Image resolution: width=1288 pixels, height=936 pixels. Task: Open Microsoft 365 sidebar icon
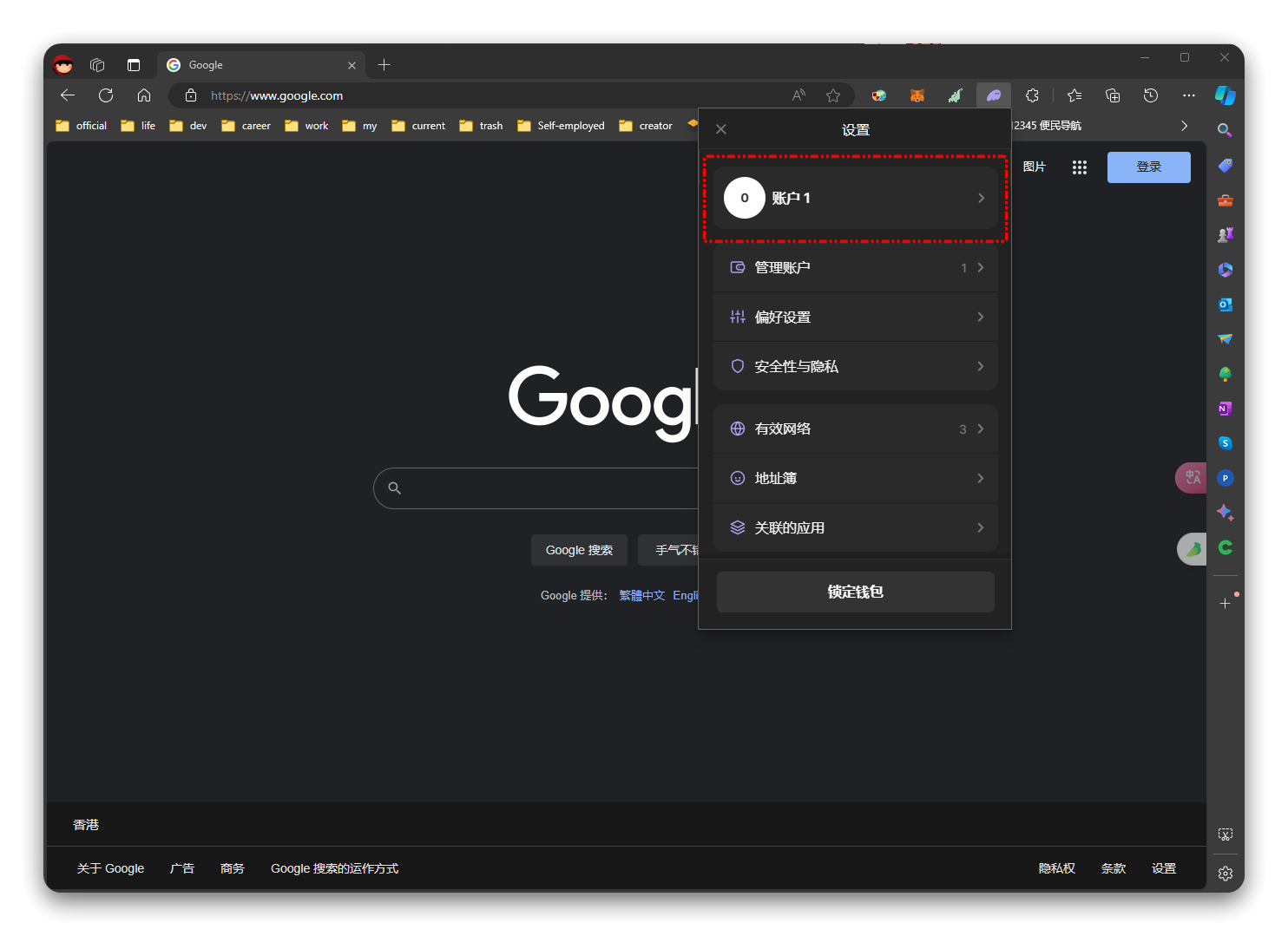(1225, 270)
